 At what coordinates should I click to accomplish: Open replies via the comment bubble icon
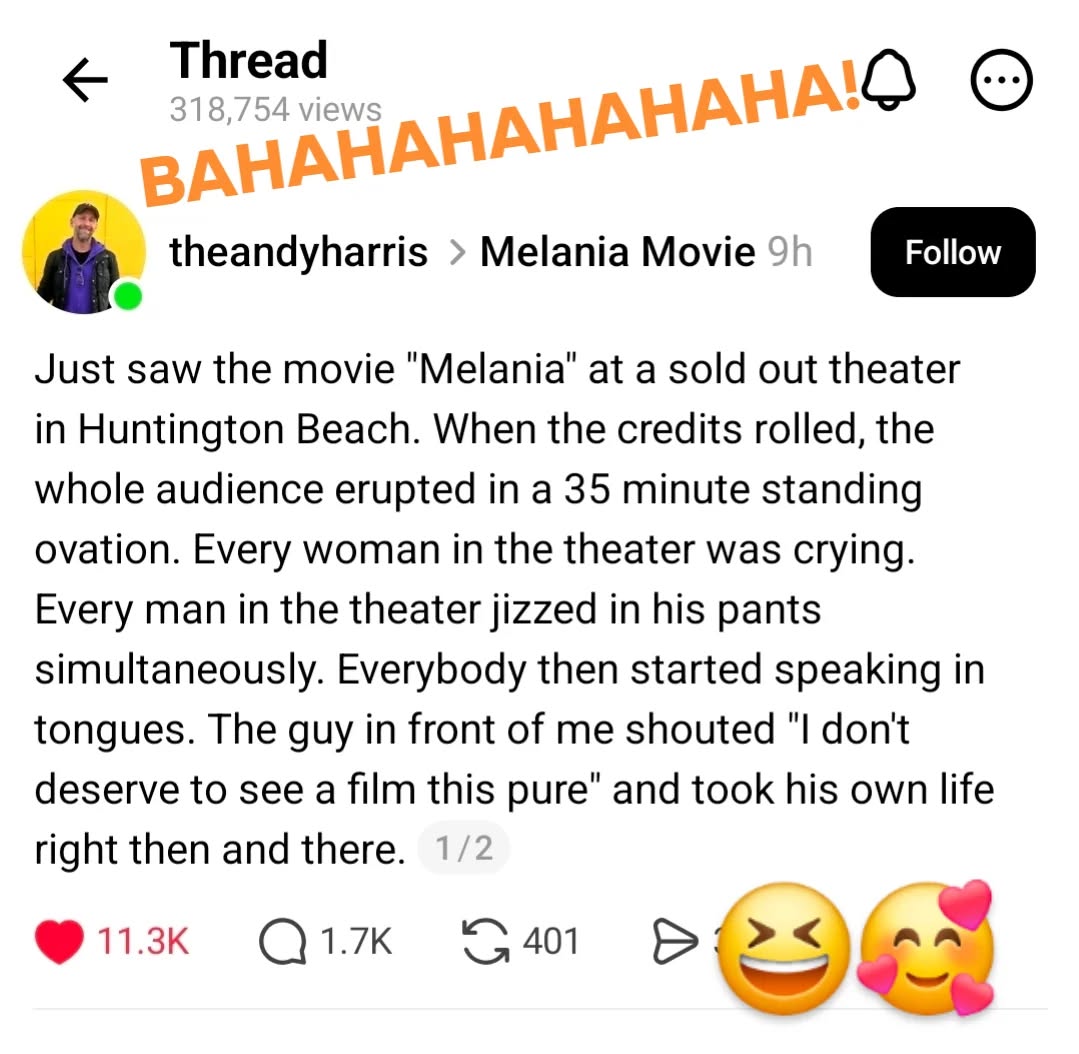(282, 941)
